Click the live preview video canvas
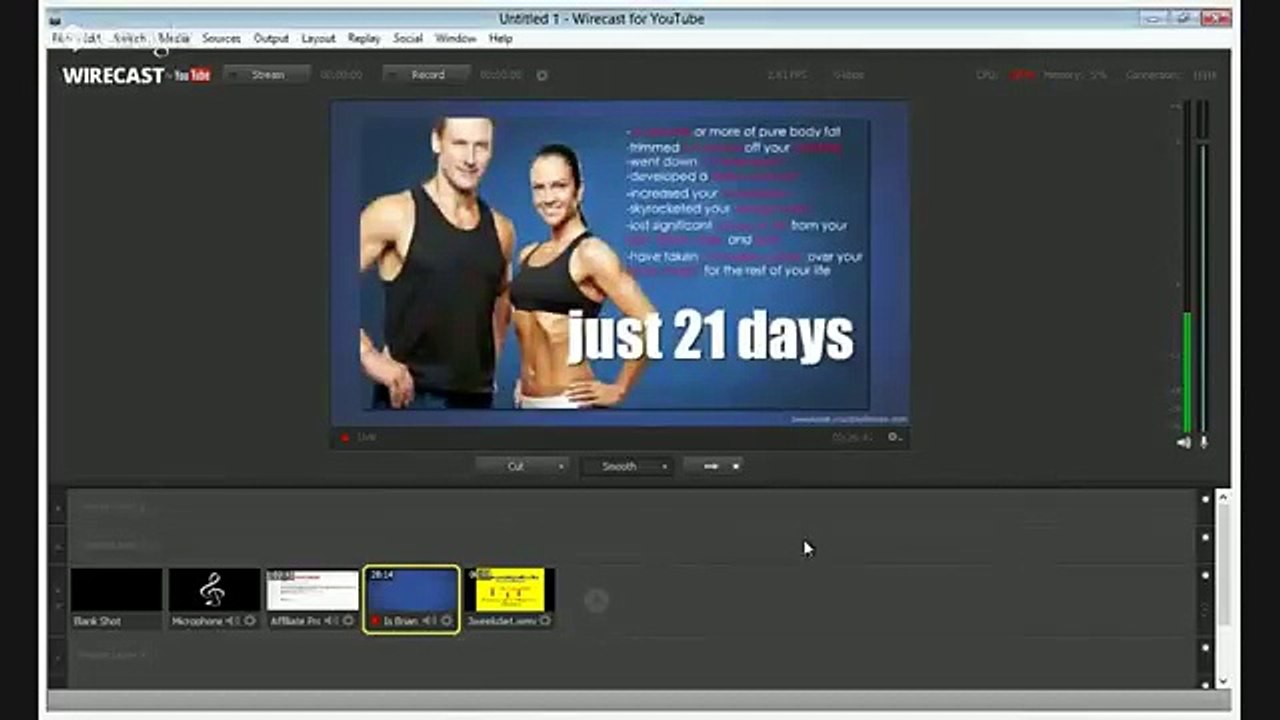 (620, 263)
